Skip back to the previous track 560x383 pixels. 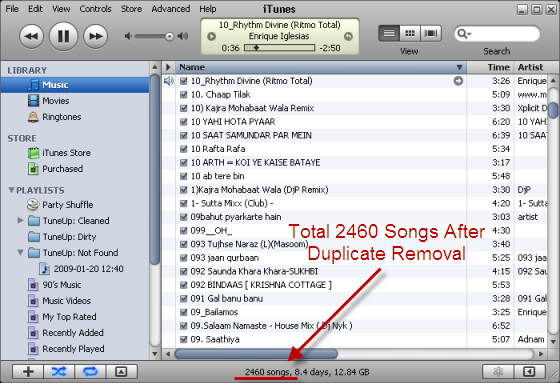(31, 36)
